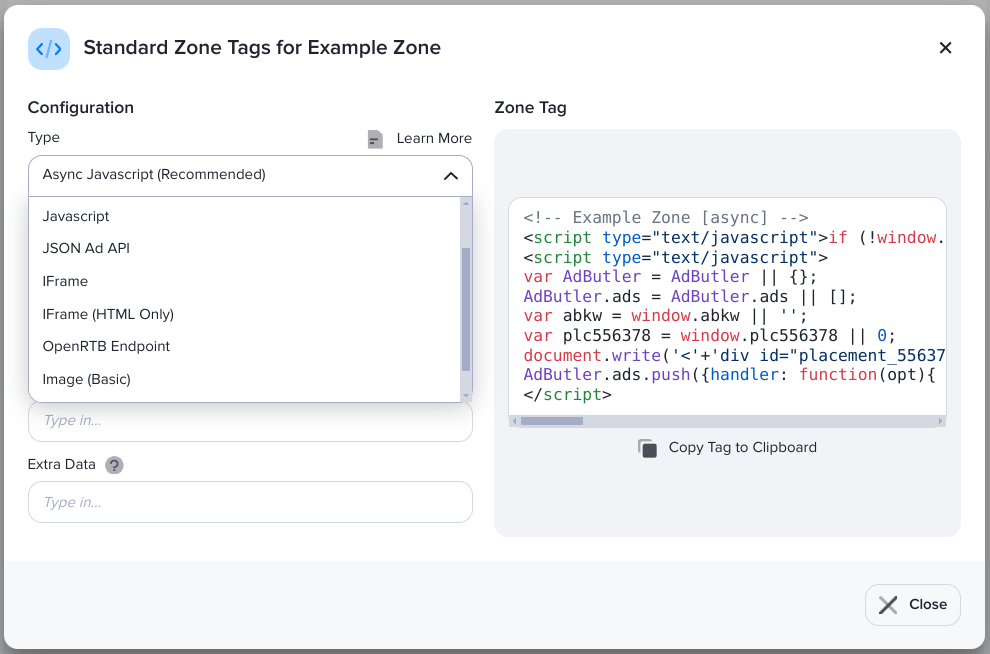Select Image (Basic) option
This screenshot has height=654, width=990.
pos(244,379)
